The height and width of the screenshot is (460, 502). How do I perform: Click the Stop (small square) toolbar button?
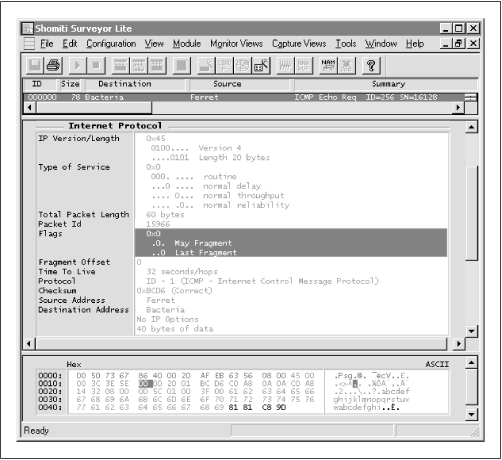coord(96,65)
